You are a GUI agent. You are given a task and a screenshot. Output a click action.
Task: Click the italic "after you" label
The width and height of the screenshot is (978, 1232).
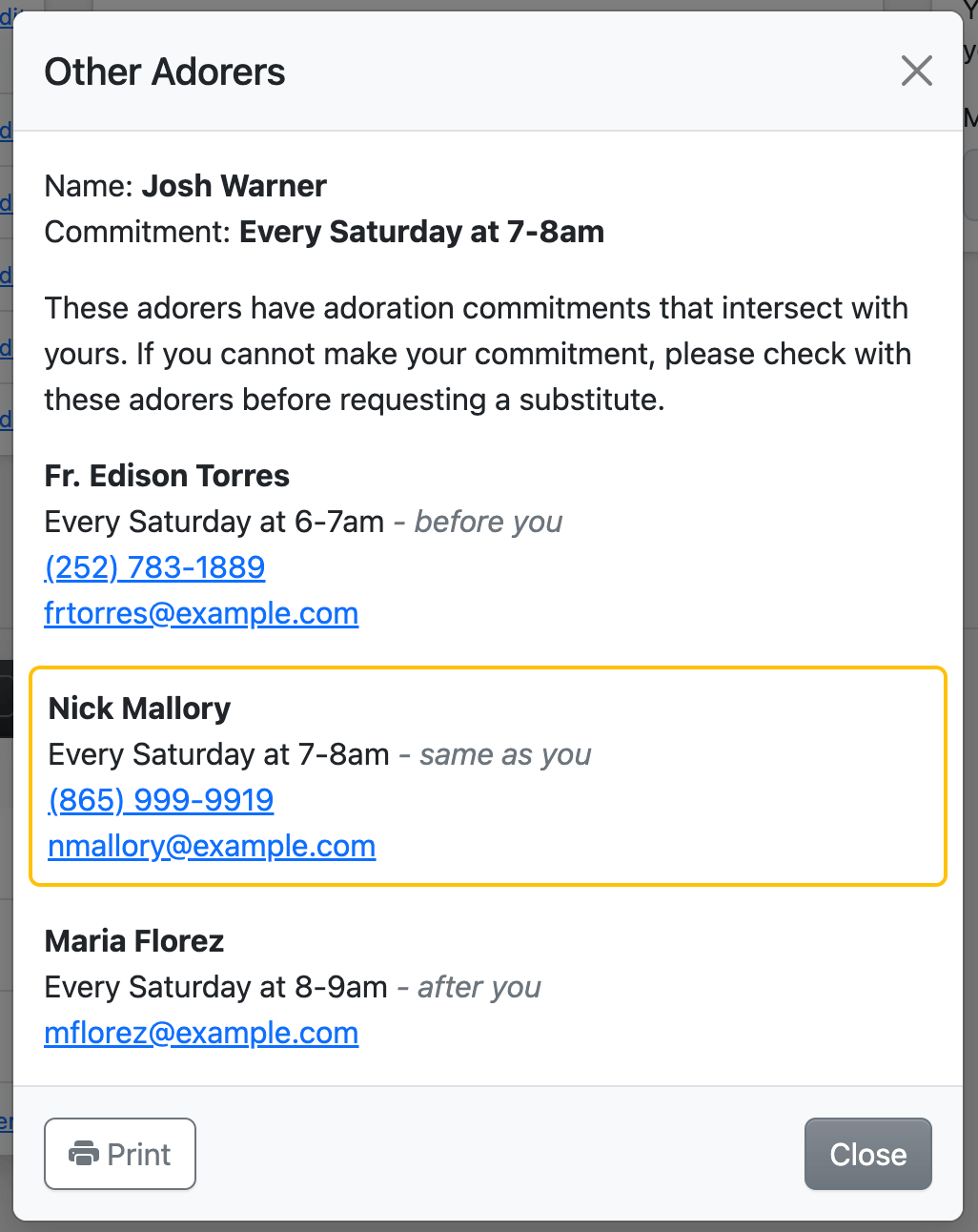click(x=479, y=987)
